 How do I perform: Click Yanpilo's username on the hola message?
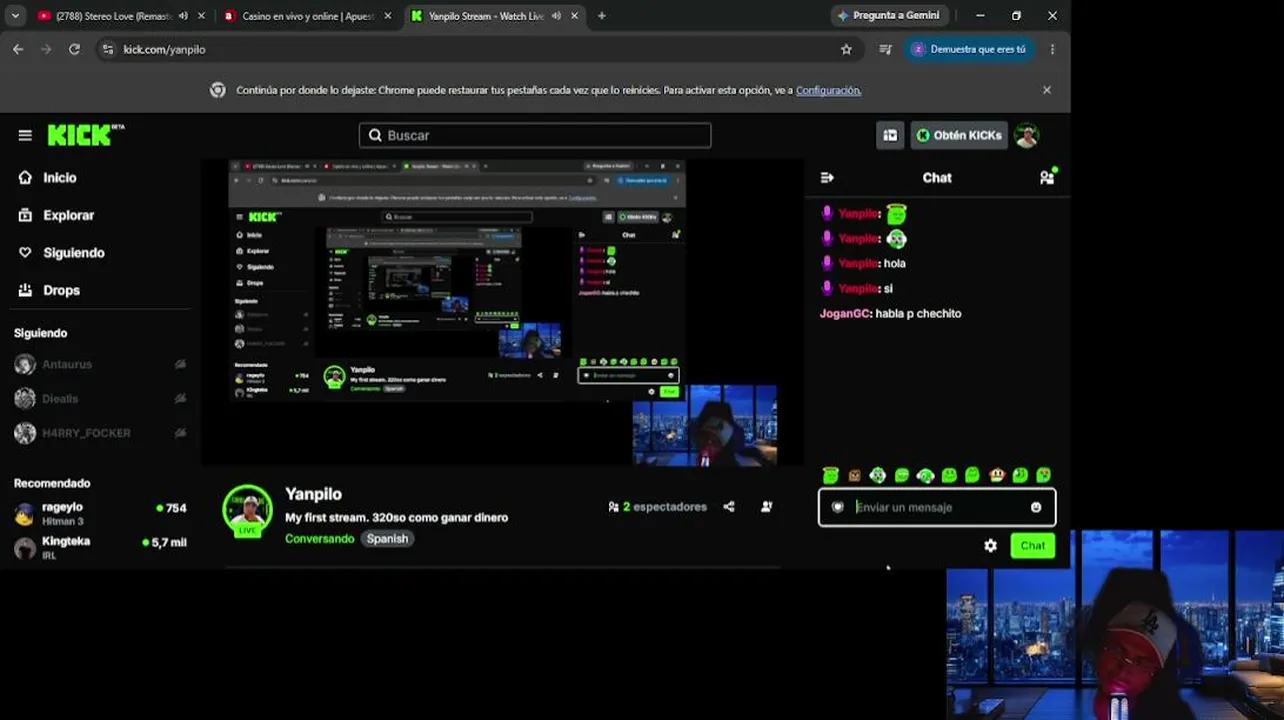(x=858, y=264)
